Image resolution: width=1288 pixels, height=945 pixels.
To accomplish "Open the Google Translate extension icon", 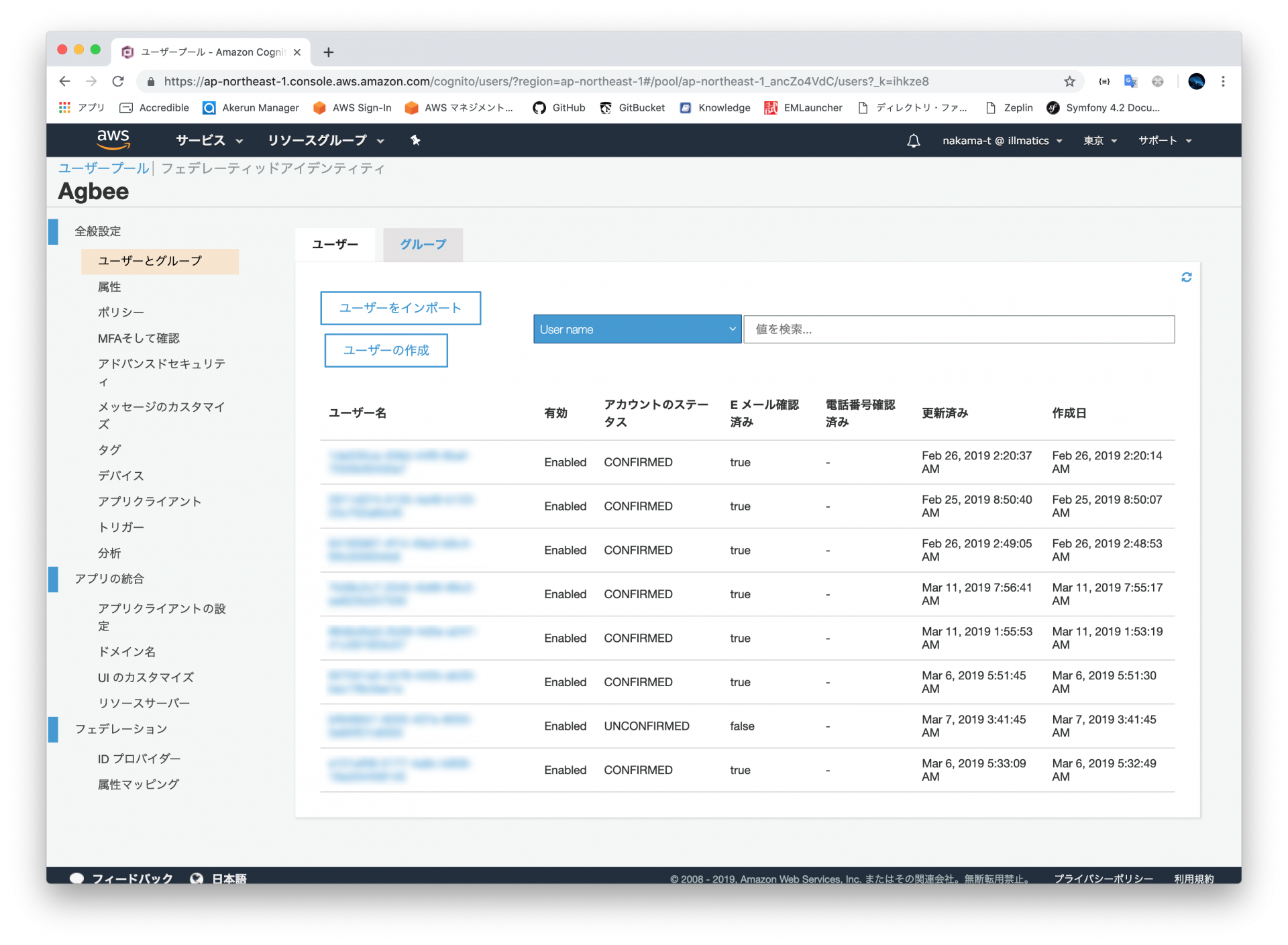I will click(1131, 81).
